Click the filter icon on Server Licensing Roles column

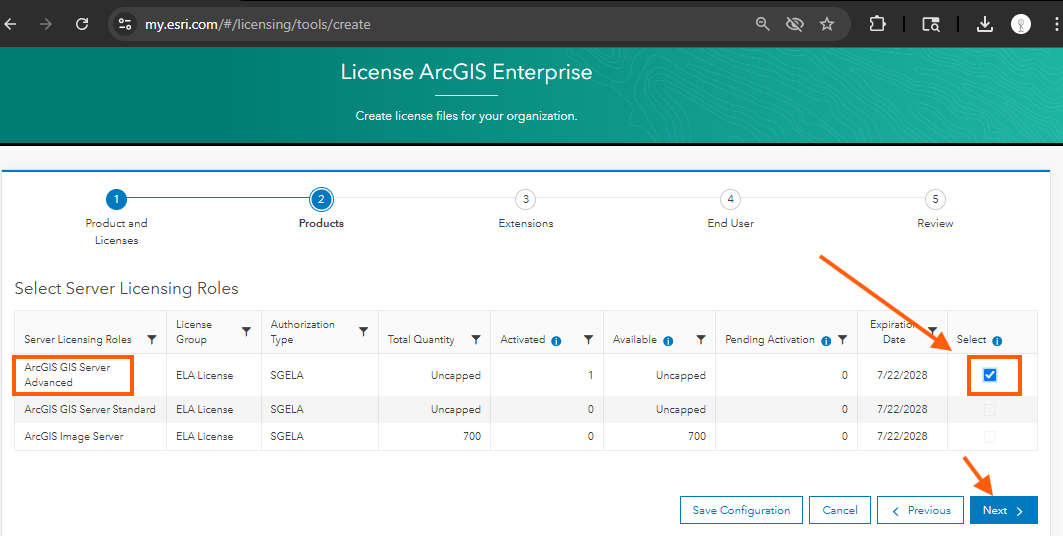click(152, 340)
